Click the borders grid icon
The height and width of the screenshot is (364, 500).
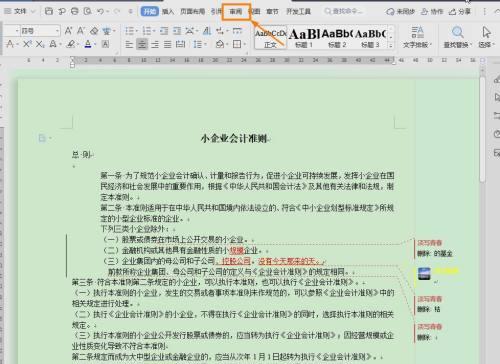(x=237, y=44)
